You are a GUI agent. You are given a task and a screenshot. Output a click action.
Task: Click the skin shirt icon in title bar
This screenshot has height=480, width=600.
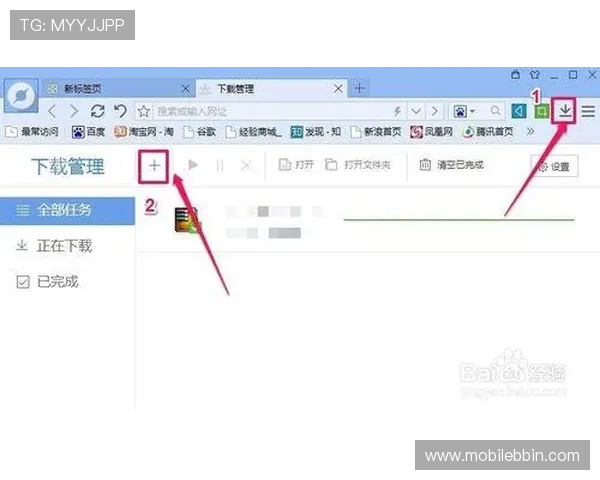[535, 75]
